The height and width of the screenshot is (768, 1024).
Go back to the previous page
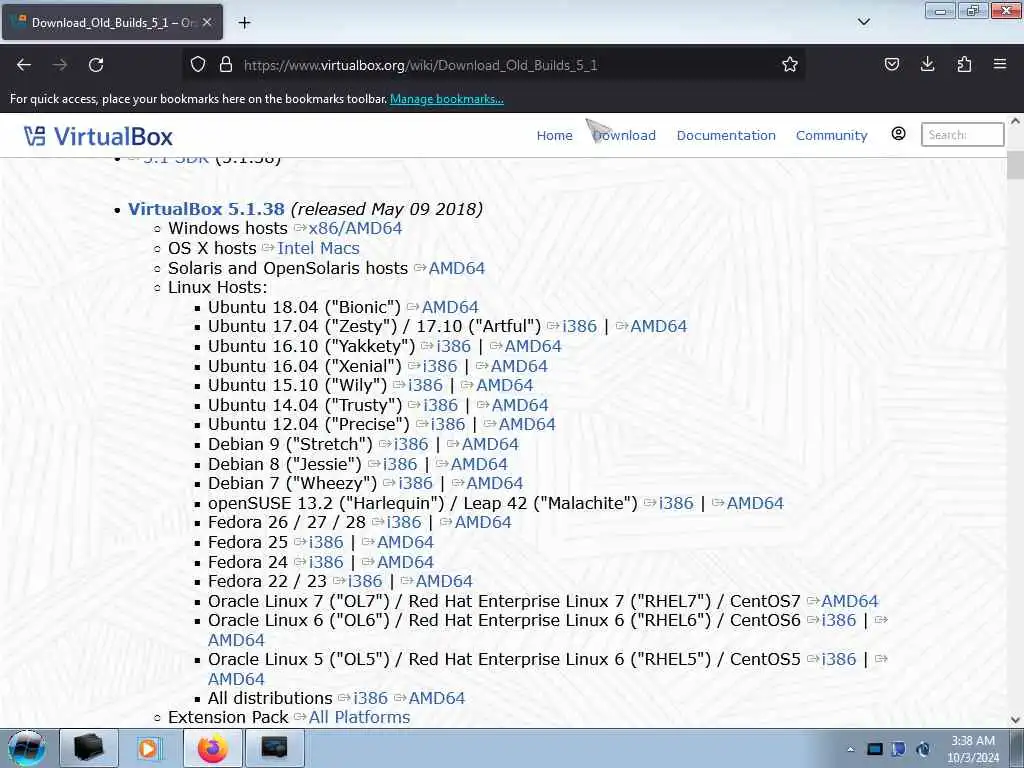tap(24, 65)
